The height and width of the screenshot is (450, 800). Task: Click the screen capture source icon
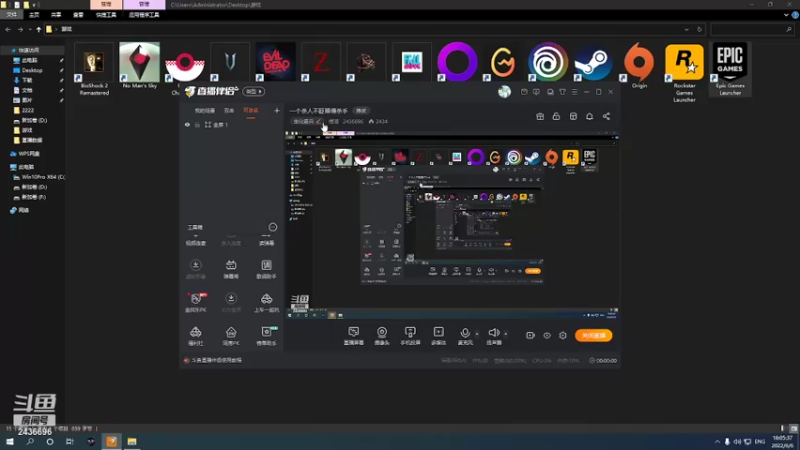(x=354, y=336)
